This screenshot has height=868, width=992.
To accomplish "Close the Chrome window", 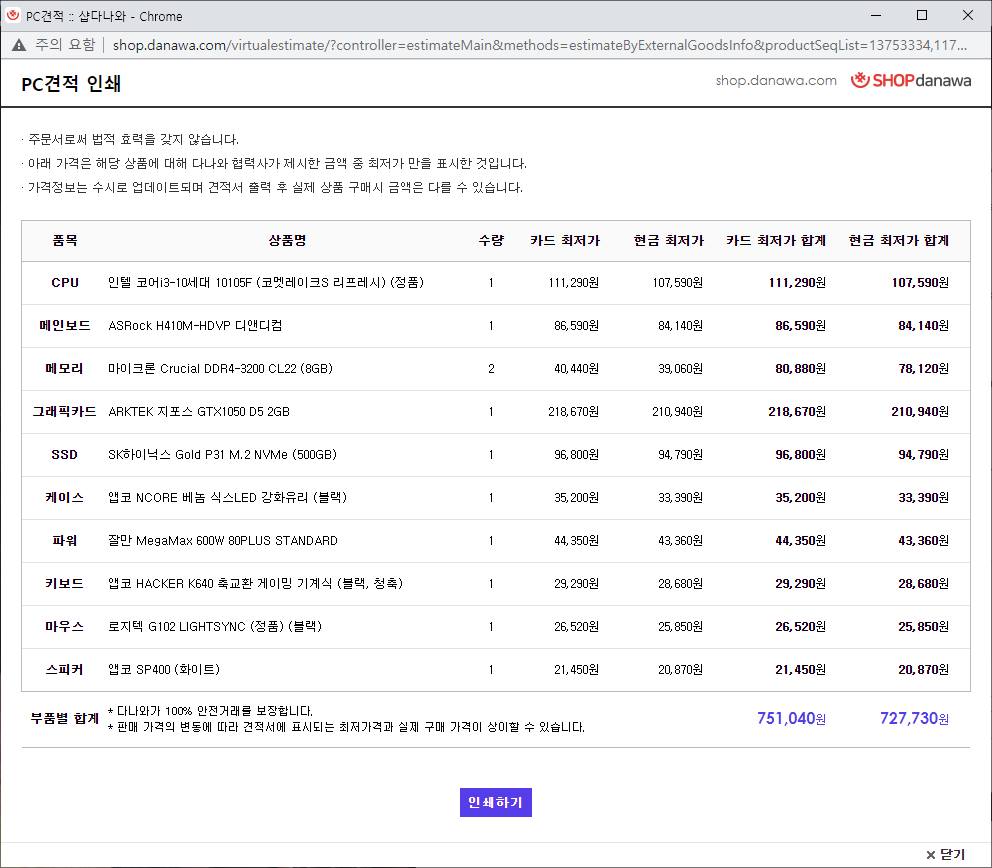I will pos(968,15).
